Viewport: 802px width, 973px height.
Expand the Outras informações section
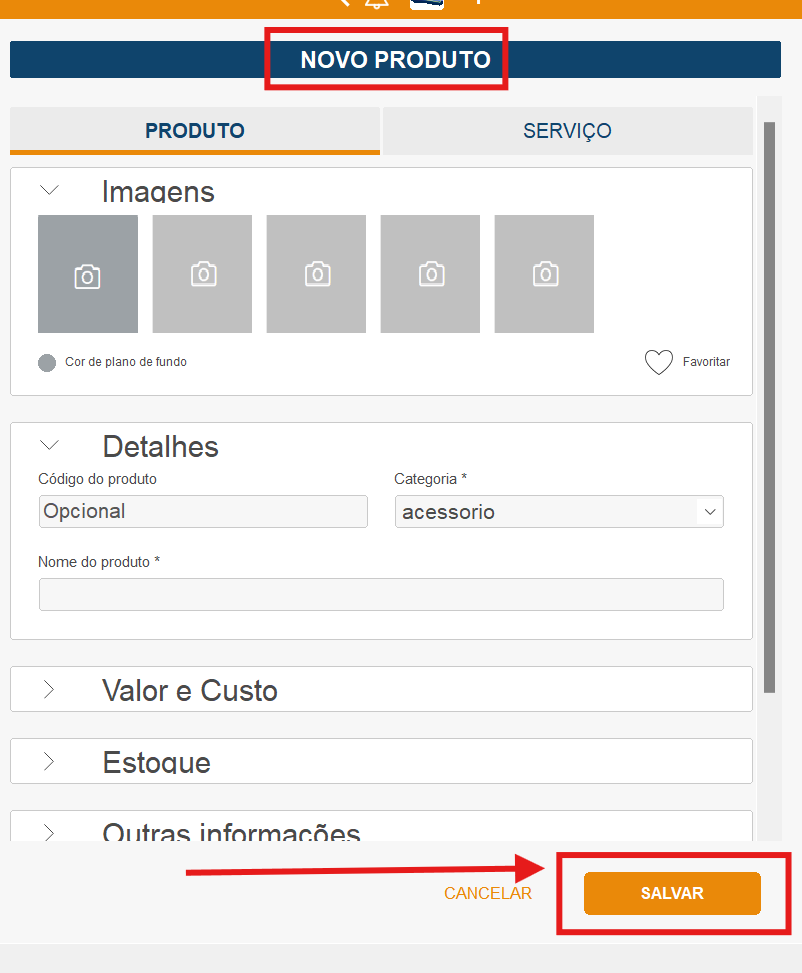coord(49,830)
